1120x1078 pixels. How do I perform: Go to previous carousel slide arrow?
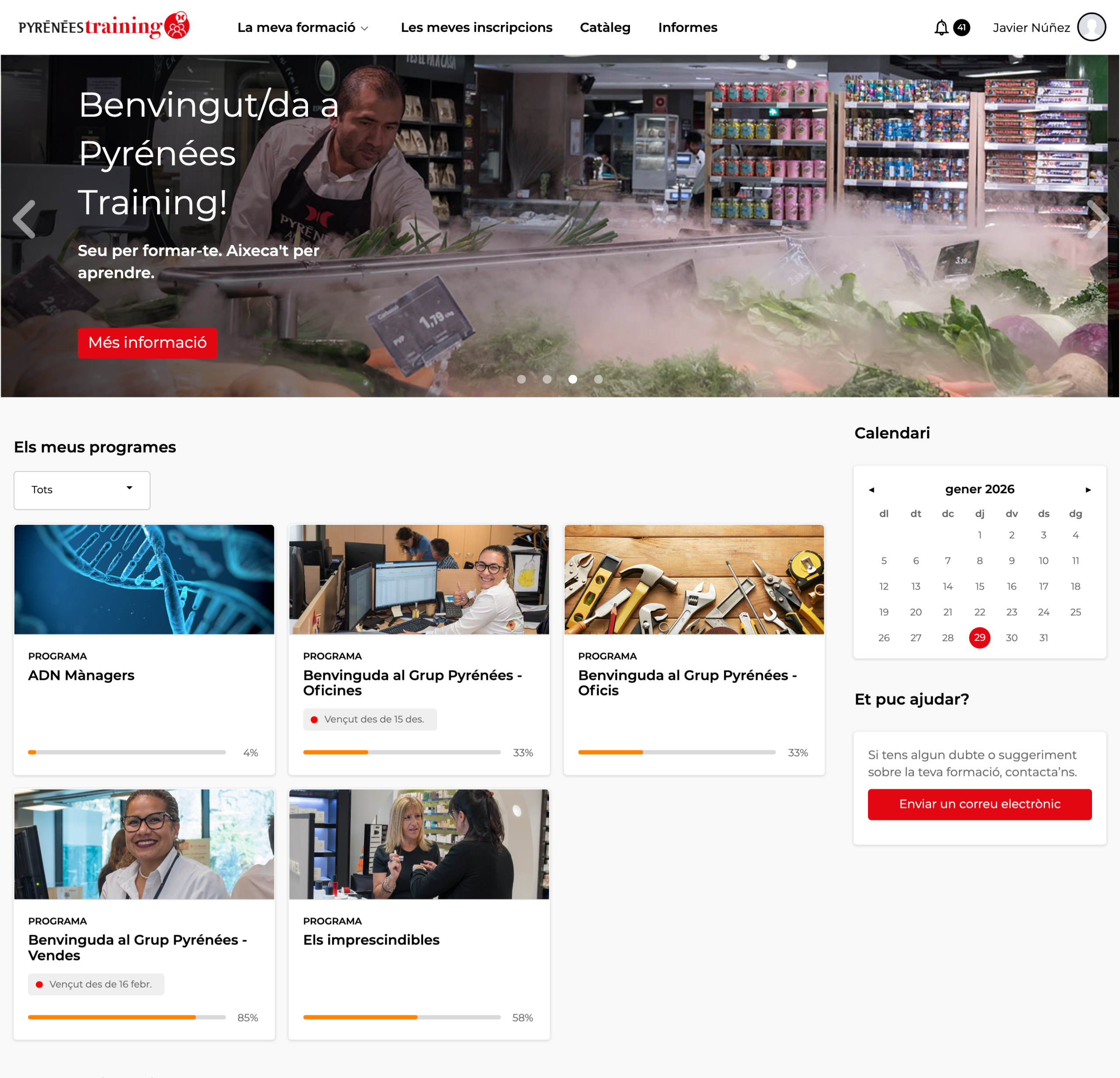[24, 219]
